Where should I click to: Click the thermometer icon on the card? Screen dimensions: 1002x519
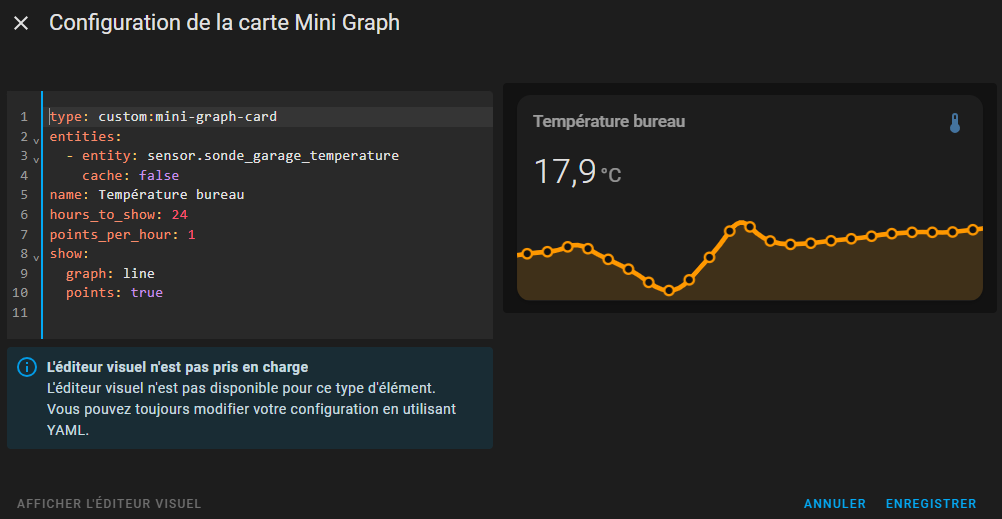954,123
